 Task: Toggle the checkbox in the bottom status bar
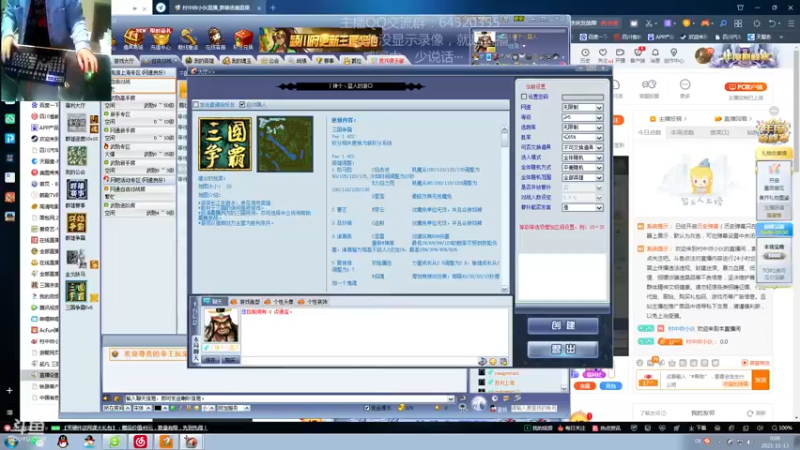(367, 408)
